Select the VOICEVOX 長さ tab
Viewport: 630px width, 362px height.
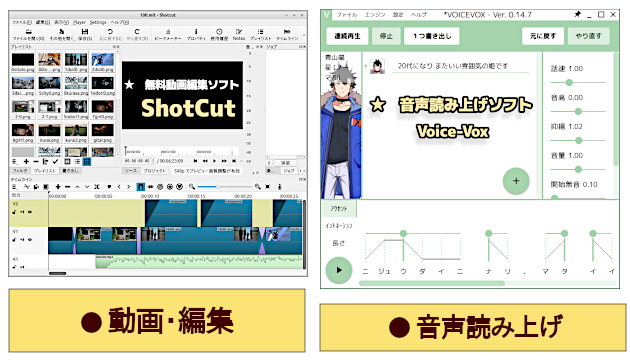coord(339,243)
